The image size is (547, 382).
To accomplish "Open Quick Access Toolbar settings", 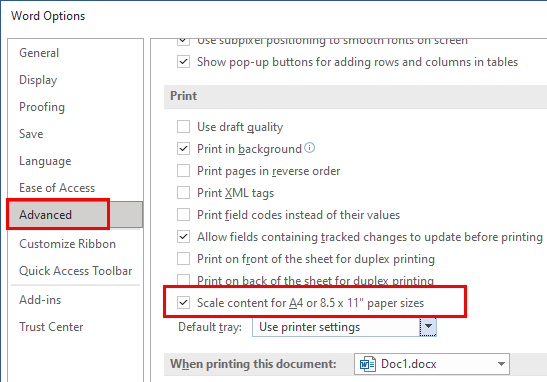I will [x=76, y=271].
